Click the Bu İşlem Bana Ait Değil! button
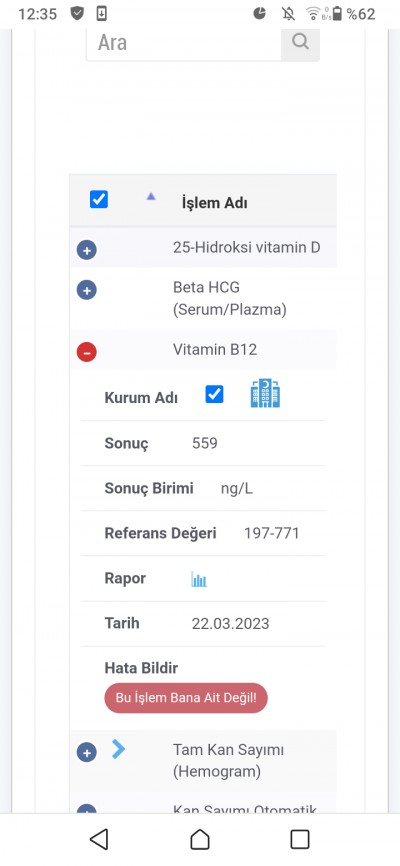The width and height of the screenshot is (400, 866). (x=186, y=698)
